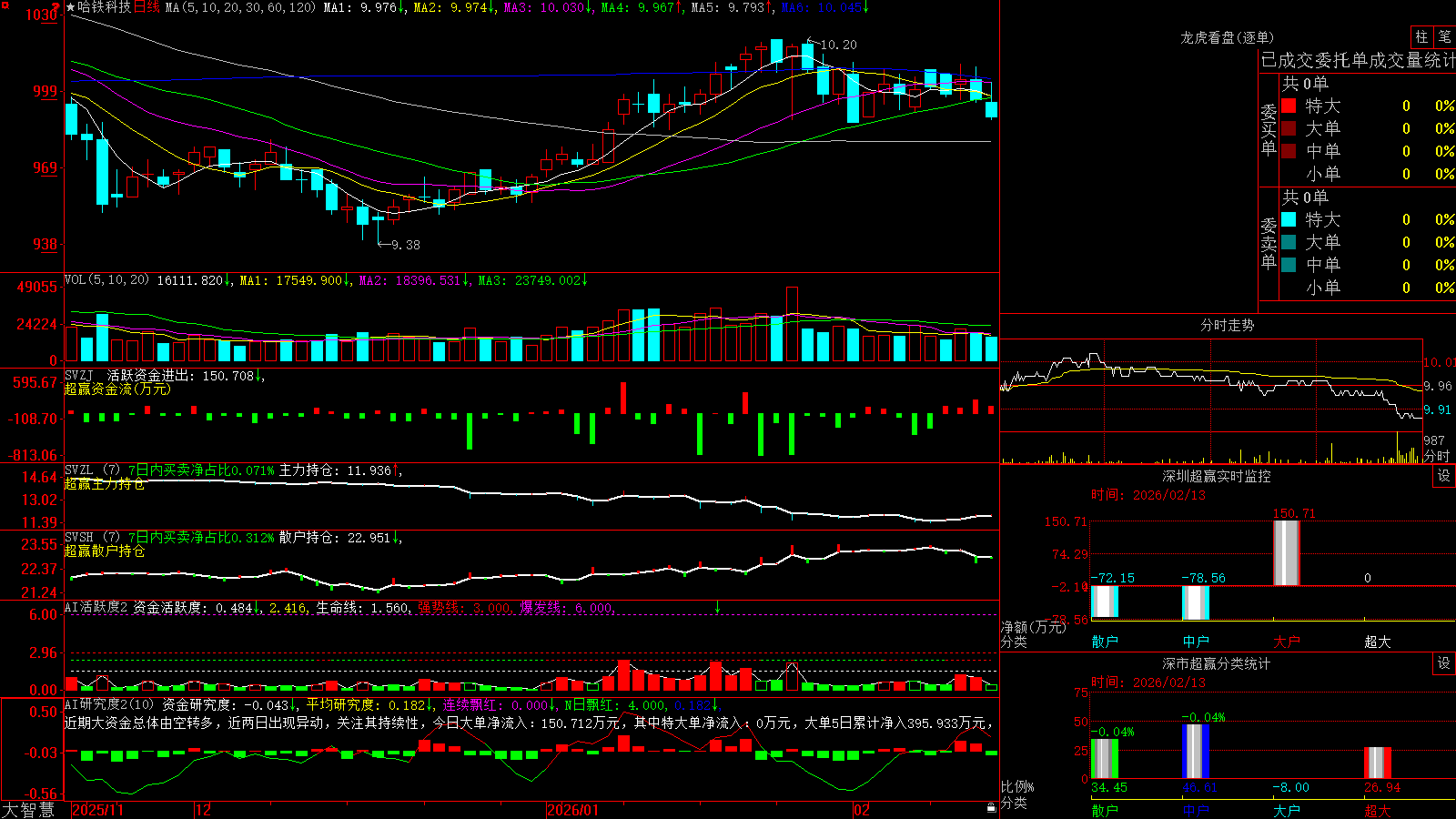Open 设 settings for 深市超赢分类统计 panel

(1444, 663)
